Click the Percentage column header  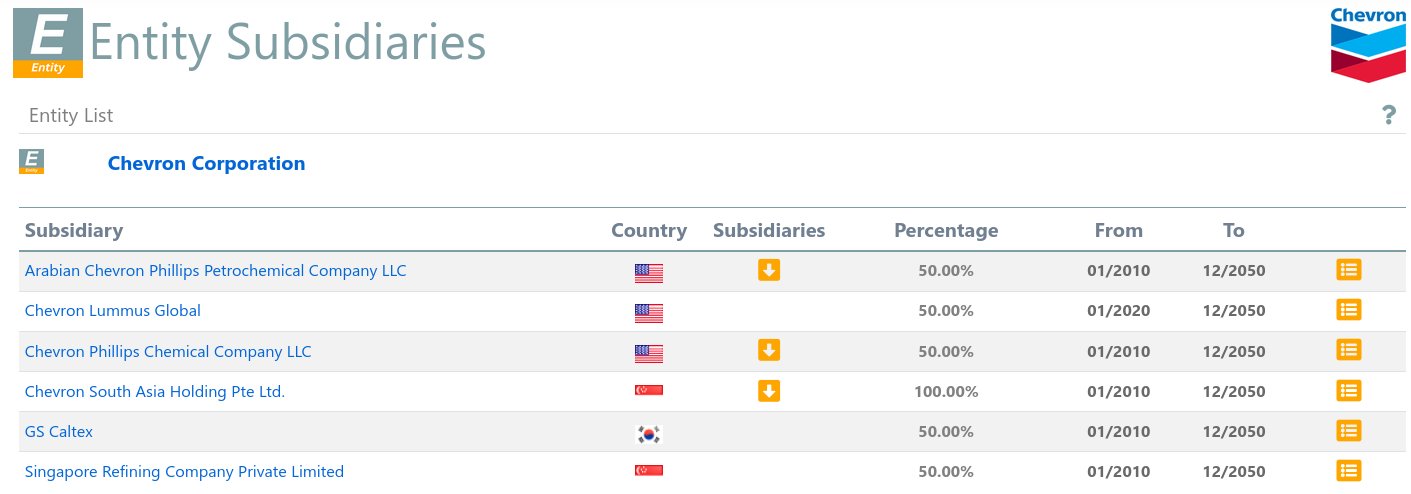click(x=945, y=231)
